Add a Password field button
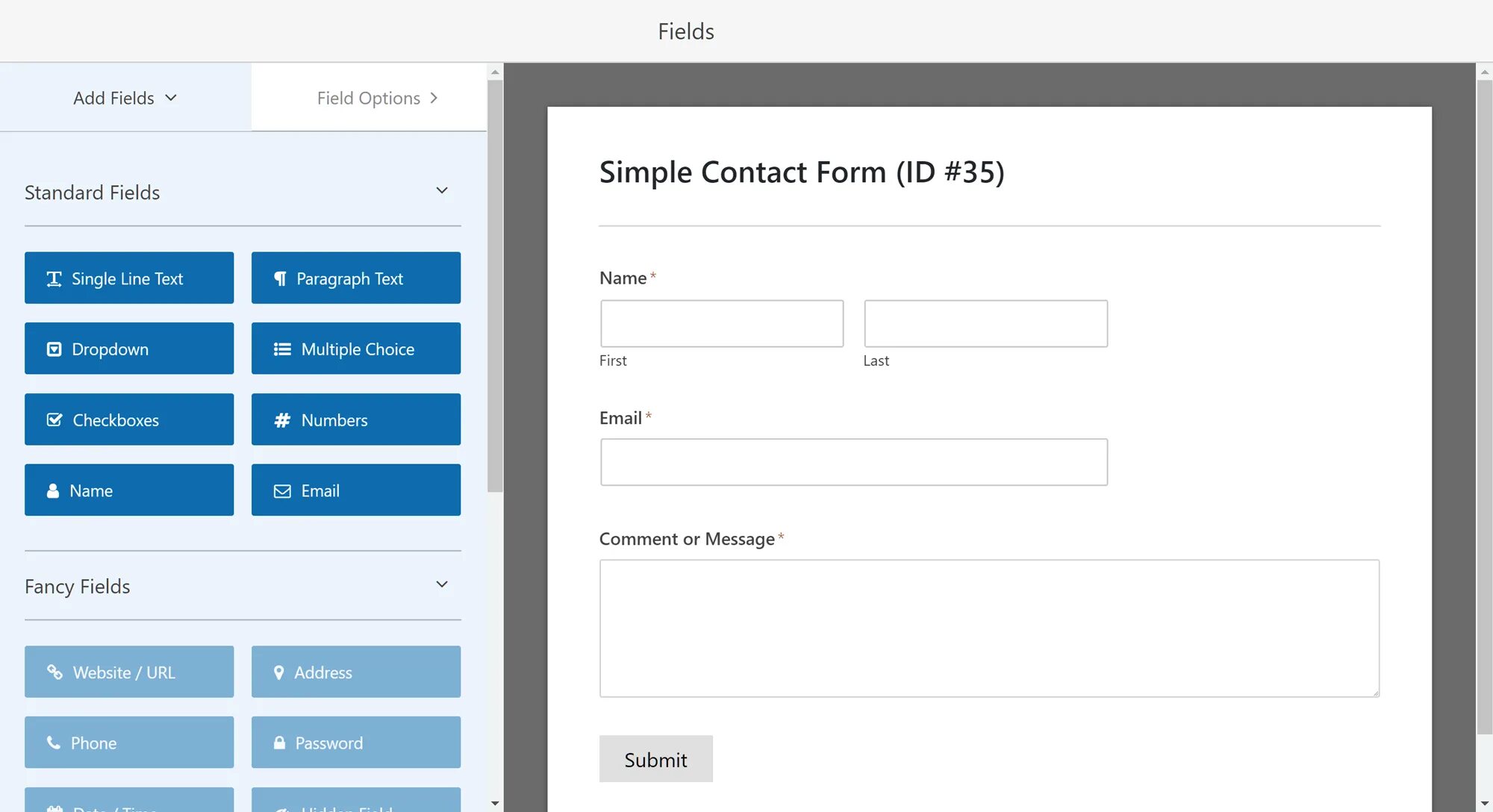The width and height of the screenshot is (1493, 812). pyautogui.click(x=356, y=743)
